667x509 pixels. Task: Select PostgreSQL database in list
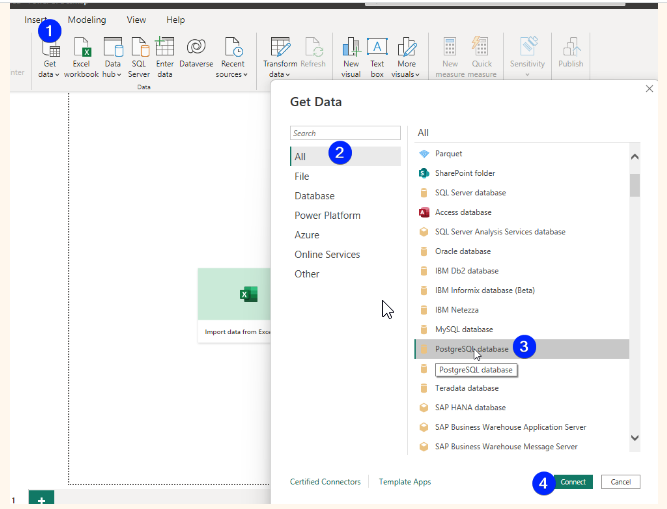pos(522,349)
